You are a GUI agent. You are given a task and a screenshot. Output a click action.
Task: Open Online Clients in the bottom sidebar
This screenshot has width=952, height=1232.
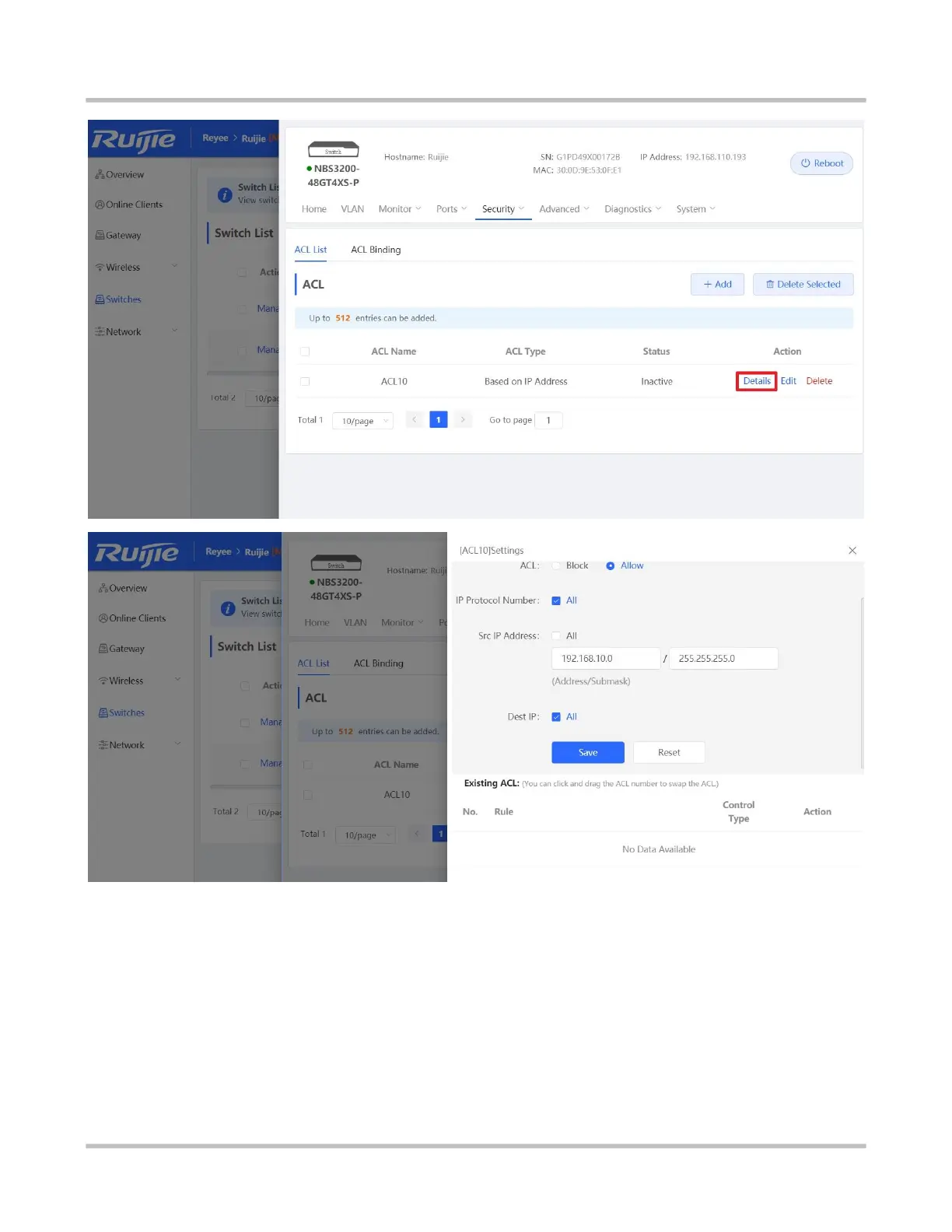(x=132, y=618)
